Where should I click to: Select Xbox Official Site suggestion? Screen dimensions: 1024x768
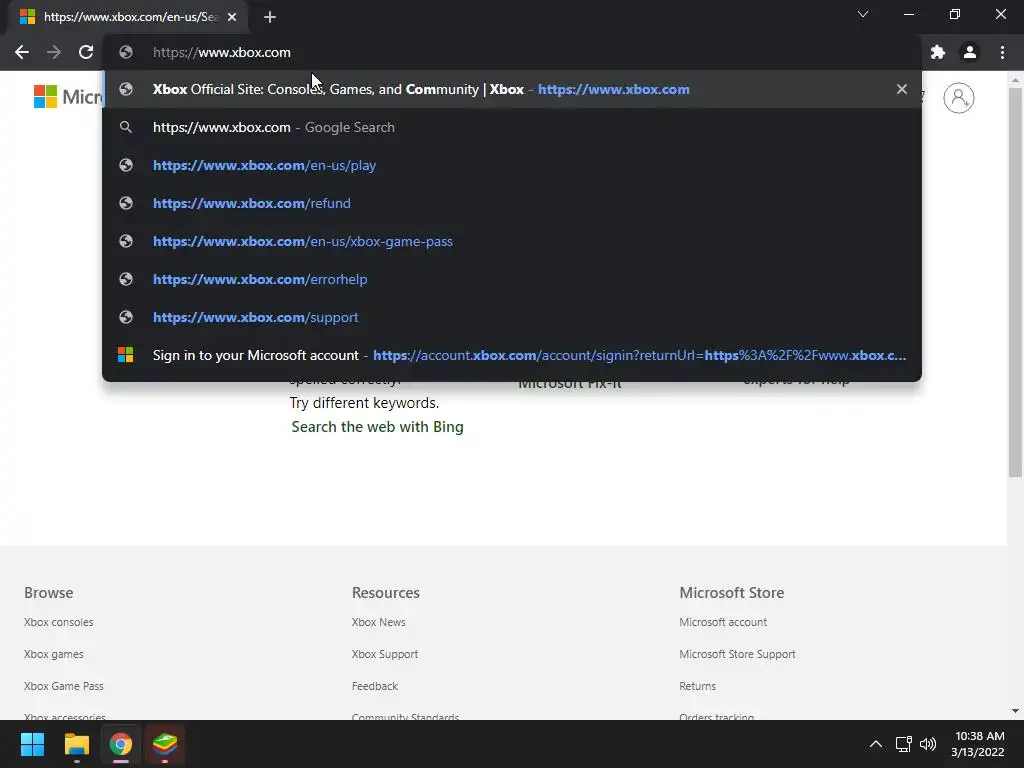click(x=512, y=89)
